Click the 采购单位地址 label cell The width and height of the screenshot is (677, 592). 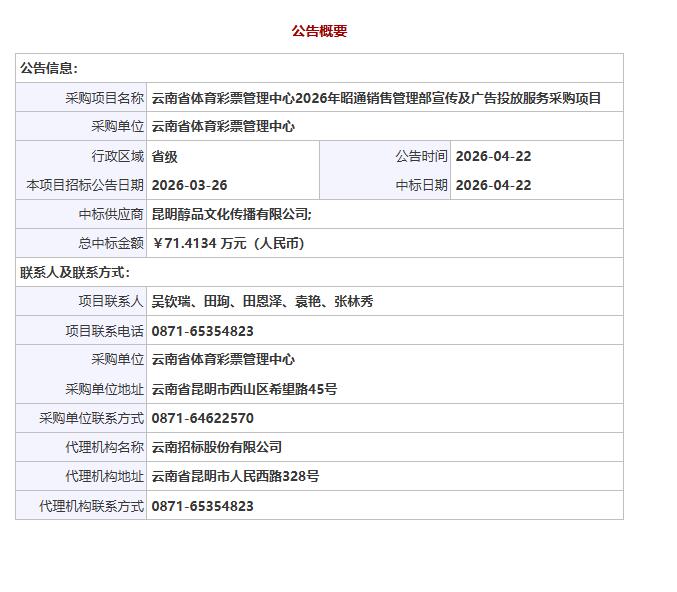point(104,389)
